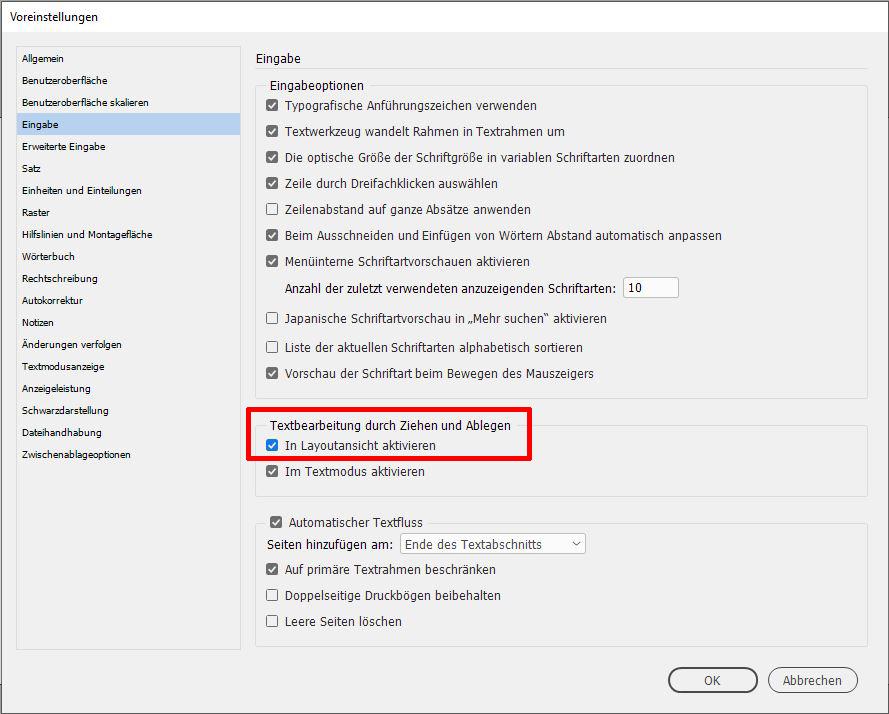This screenshot has height=714, width=889.
Task: Click the recently used fonts number field
Action: pos(650,288)
